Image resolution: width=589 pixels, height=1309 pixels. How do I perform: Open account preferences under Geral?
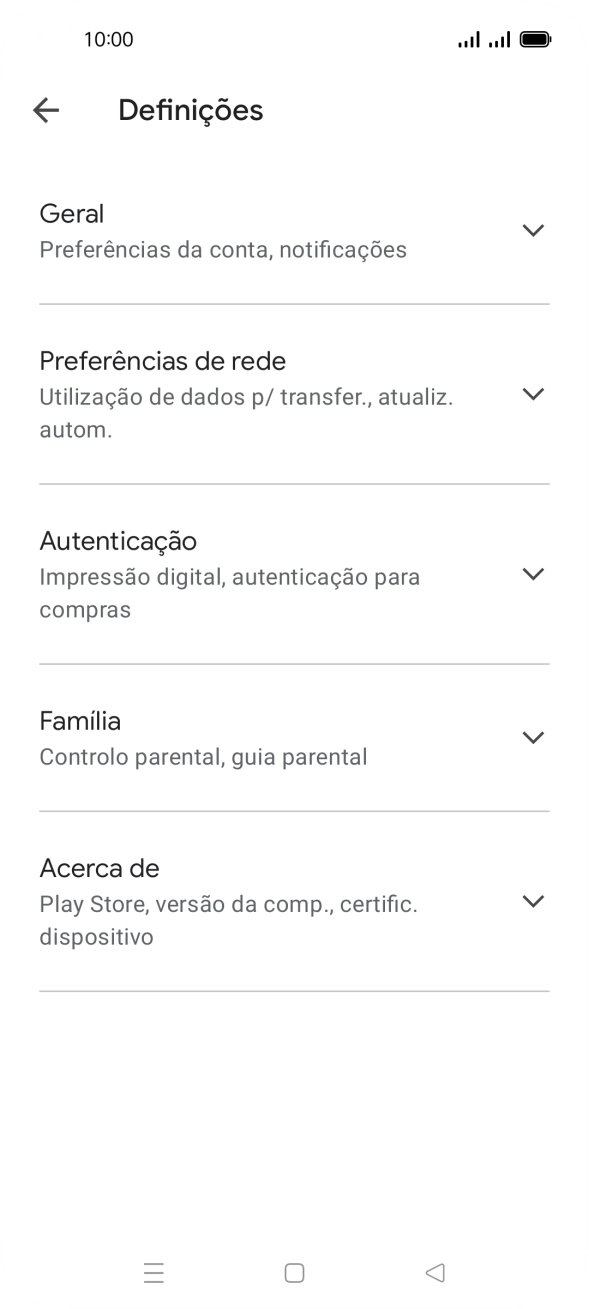(222, 249)
